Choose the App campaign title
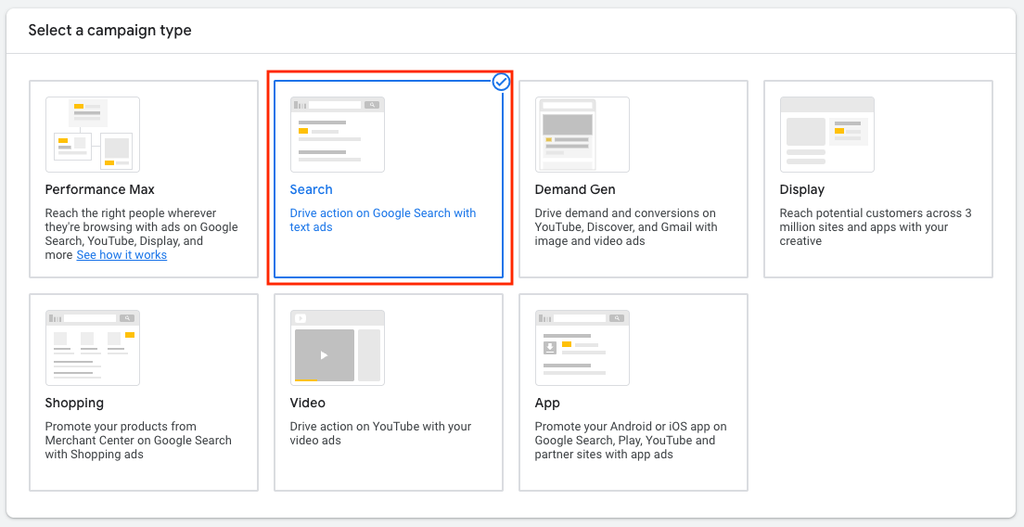Screen dimensions: 1024x527 click(x=547, y=403)
